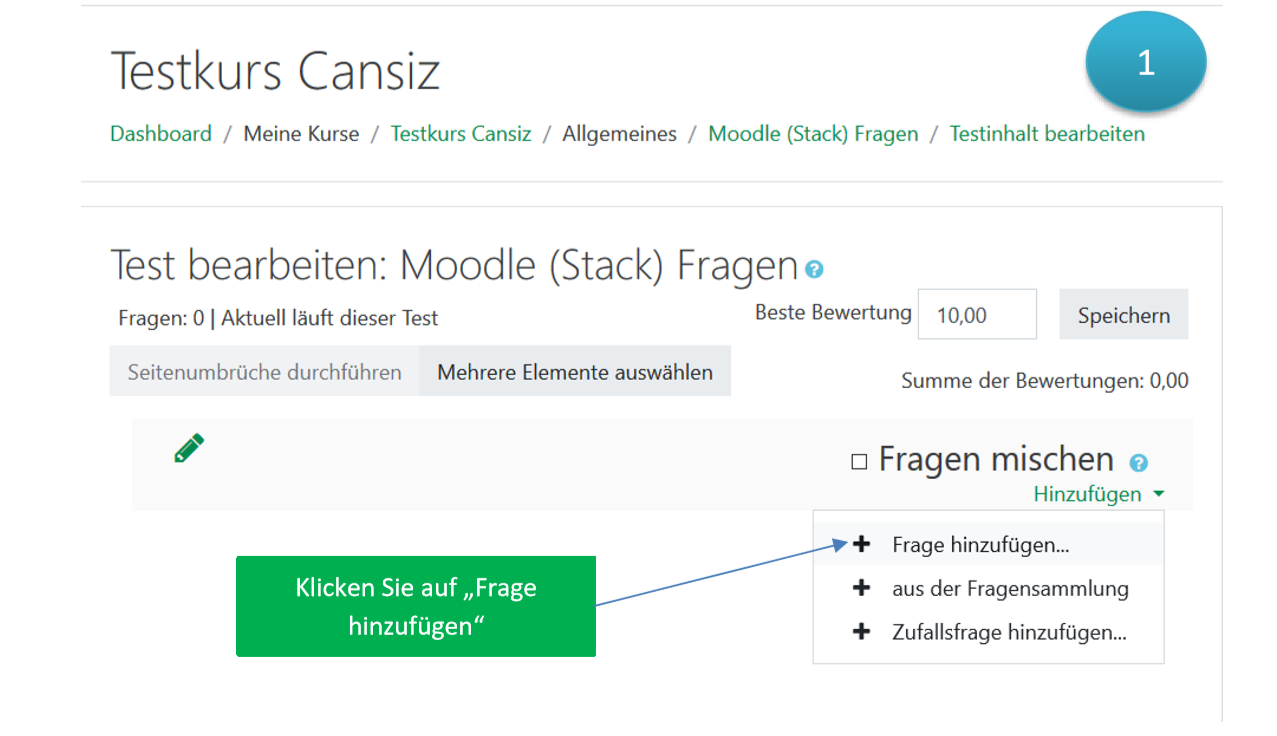Select Frage hinzufügen menu entry
Viewport: 1277px width, 736px height.
click(980, 545)
